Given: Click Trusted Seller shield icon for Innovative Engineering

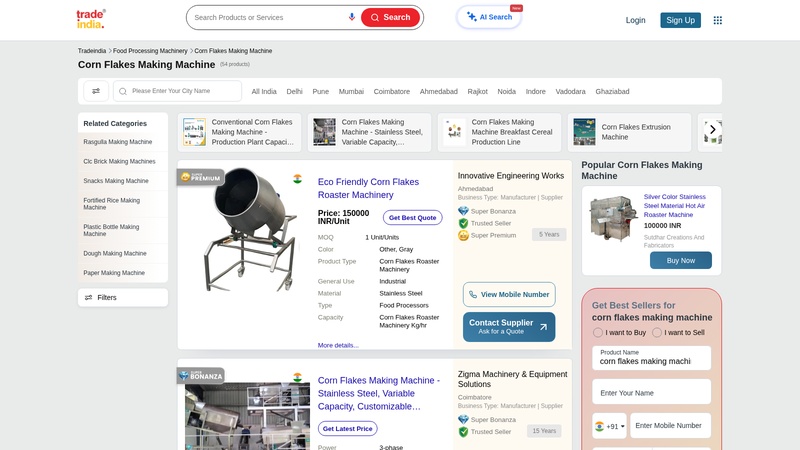Looking at the screenshot, I should click(463, 223).
